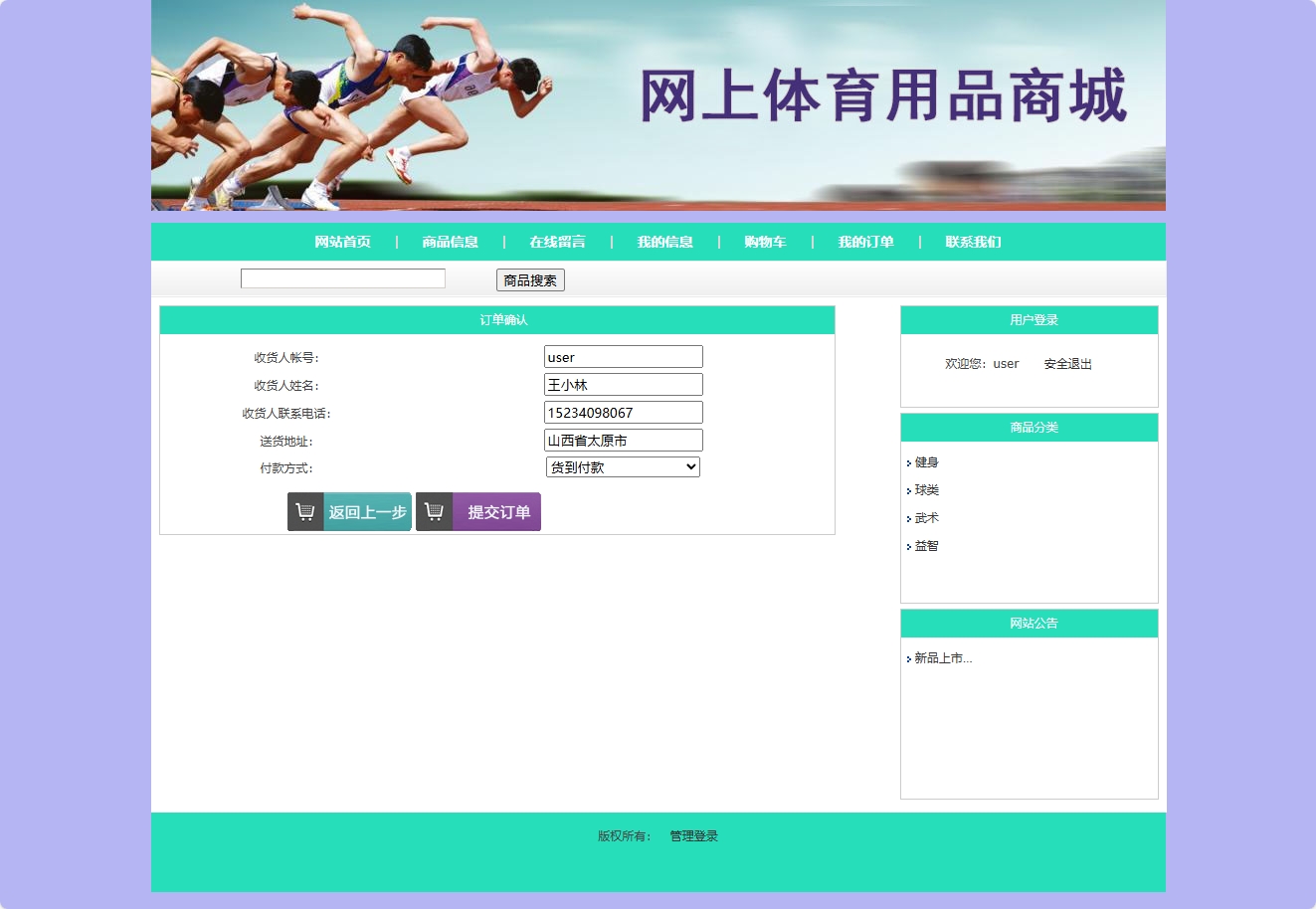The height and width of the screenshot is (909, 1316).
Task: Click the arrow marker next to 新品上市
Action: [x=909, y=657]
